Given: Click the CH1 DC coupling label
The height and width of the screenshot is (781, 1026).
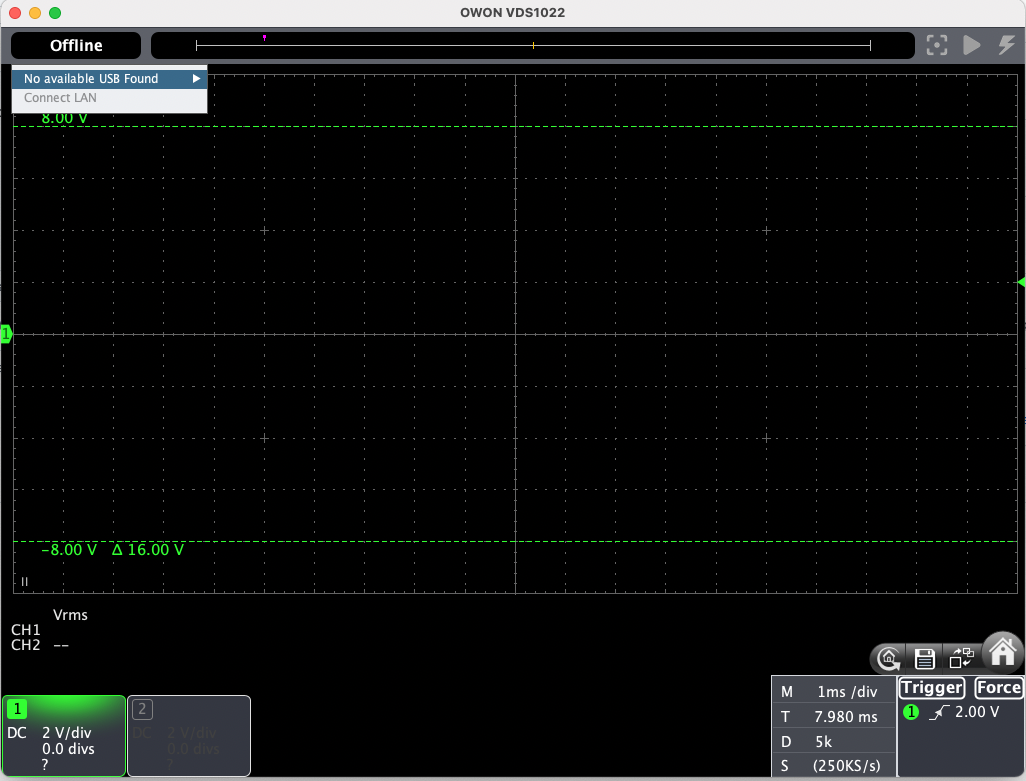Looking at the screenshot, I should tap(17, 733).
